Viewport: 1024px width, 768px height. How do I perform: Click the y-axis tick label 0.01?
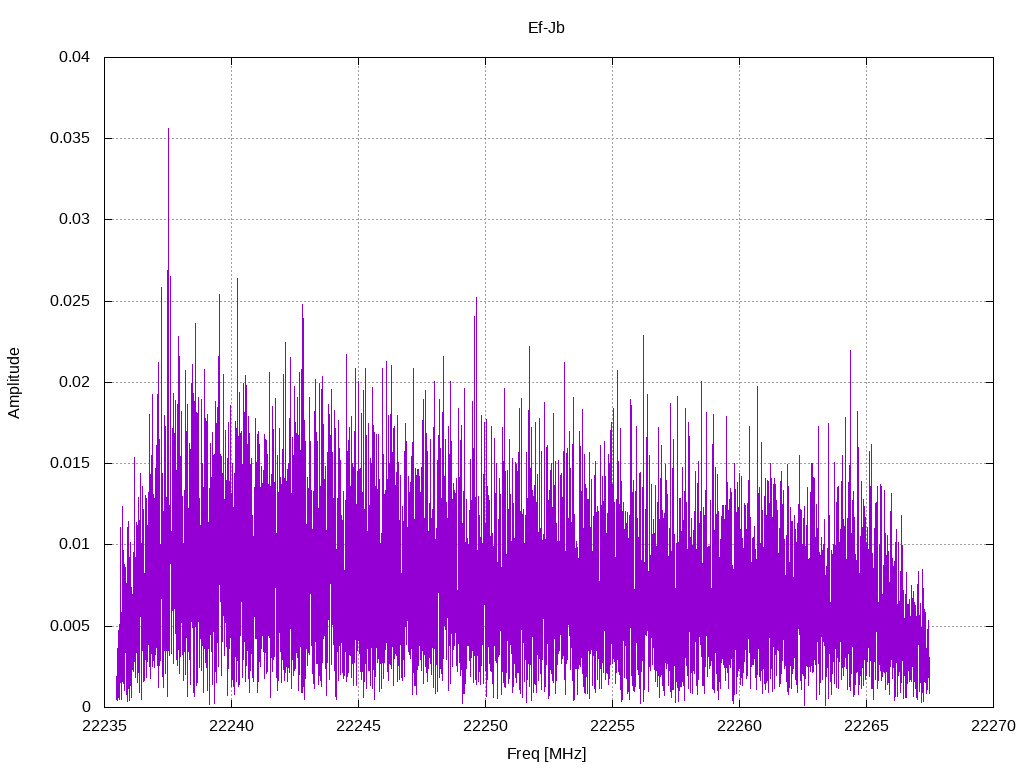tap(74, 544)
